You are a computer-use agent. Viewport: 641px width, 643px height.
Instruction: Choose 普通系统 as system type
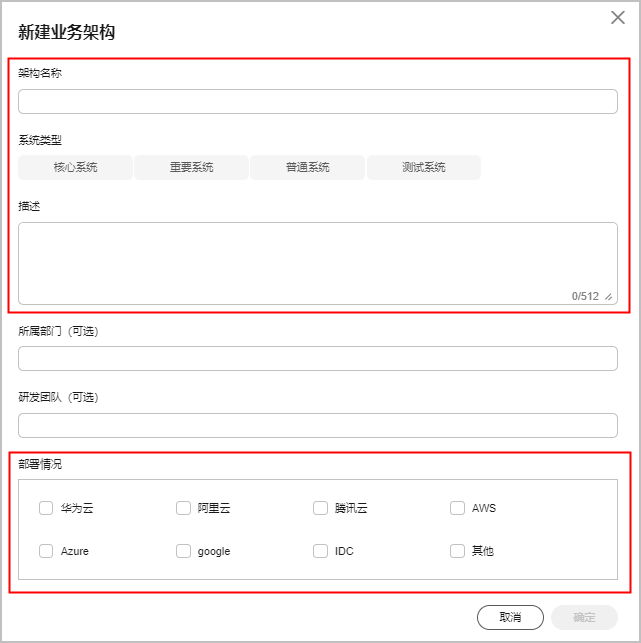click(308, 167)
